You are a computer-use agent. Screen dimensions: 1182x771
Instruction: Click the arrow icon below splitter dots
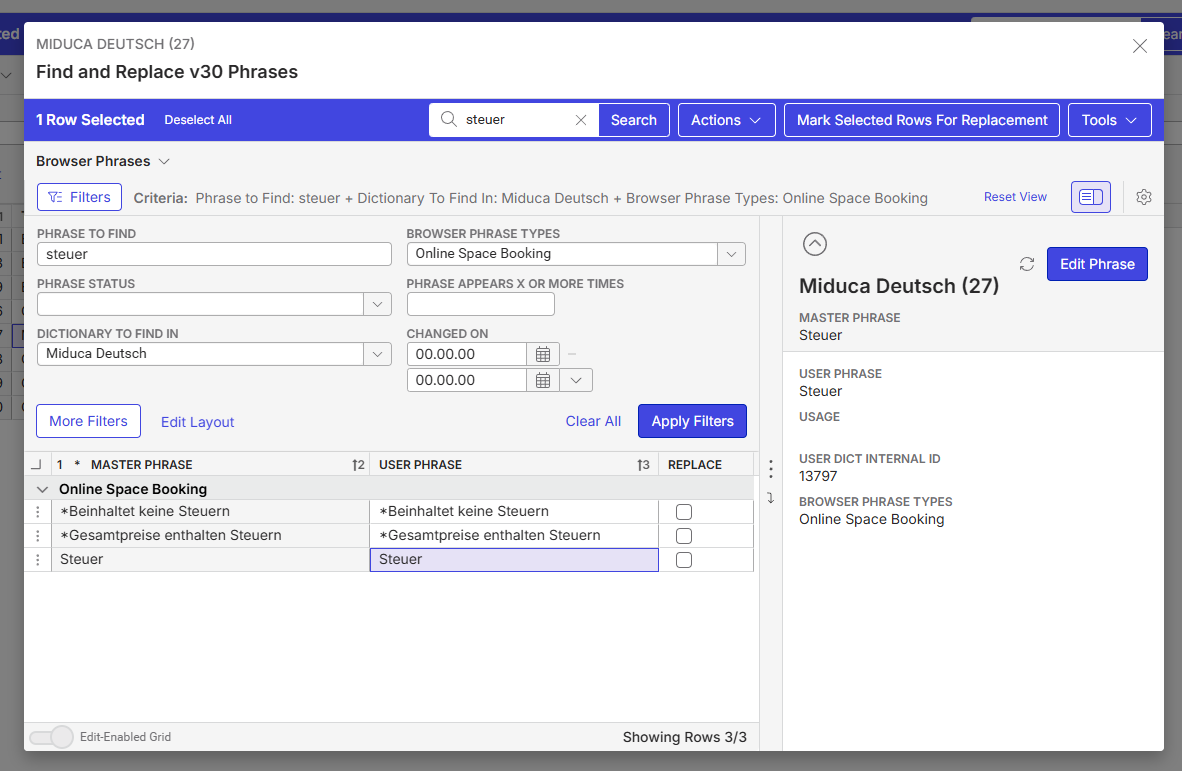(x=770, y=498)
